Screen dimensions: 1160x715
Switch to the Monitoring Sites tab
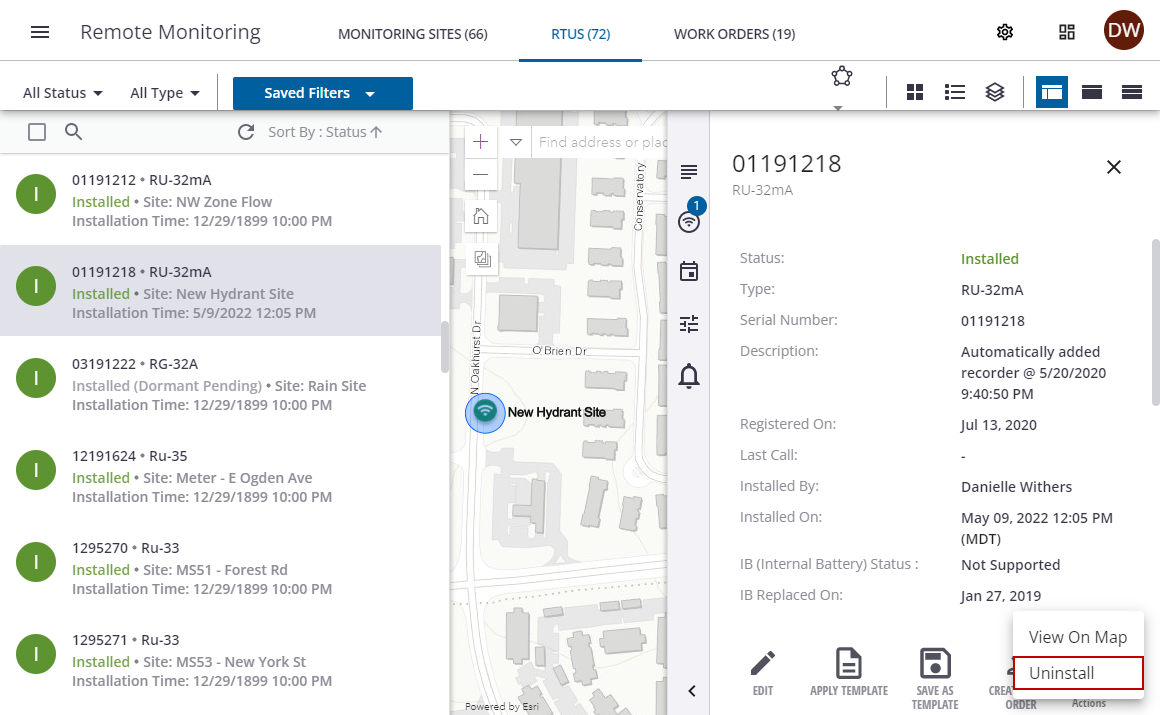[x=412, y=34]
